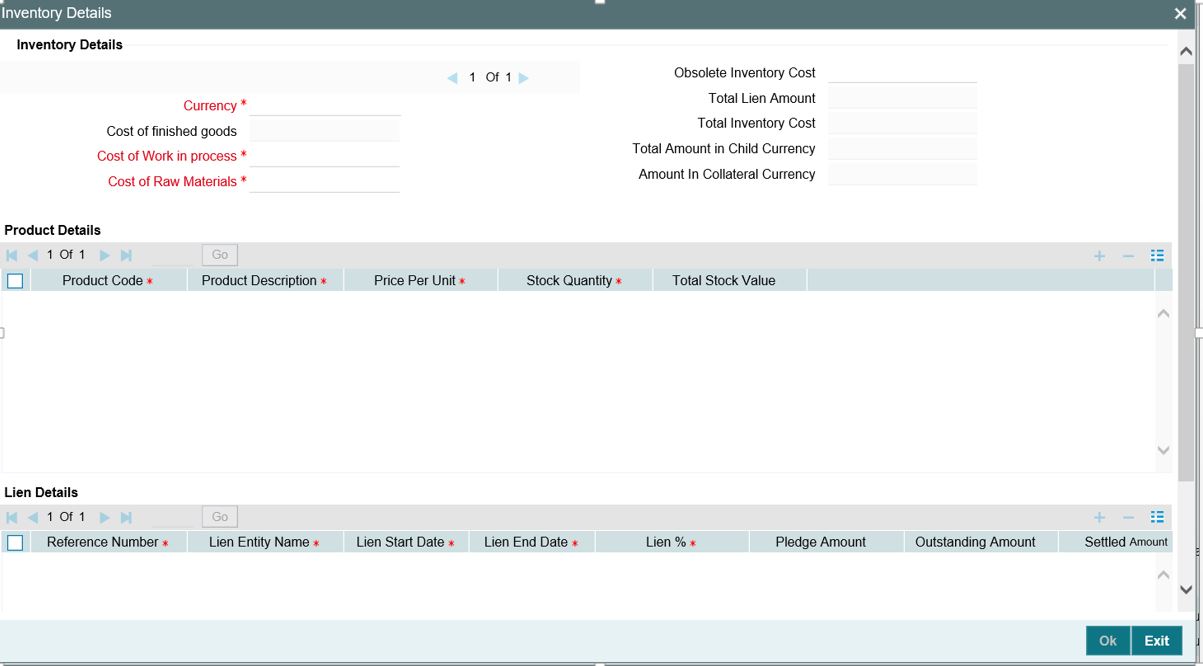Screen dimensions: 1203x666
Task: Click the Cost of Work in process field
Action: 325,156
